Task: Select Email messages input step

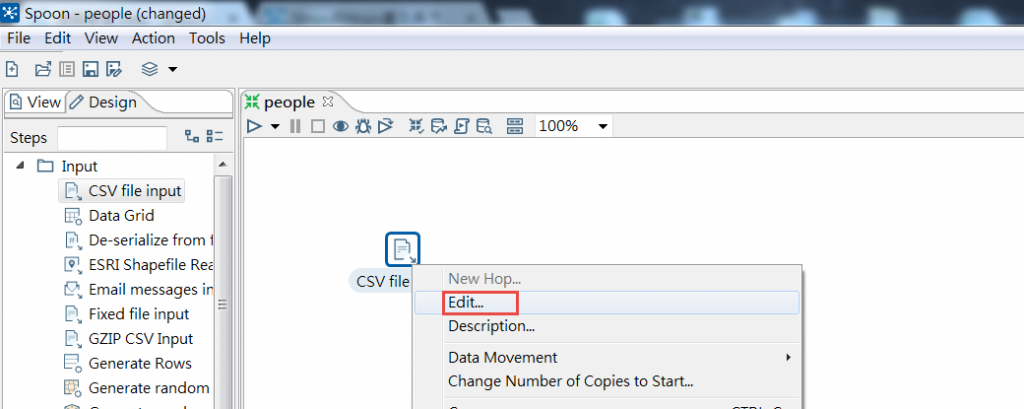Action: point(138,289)
